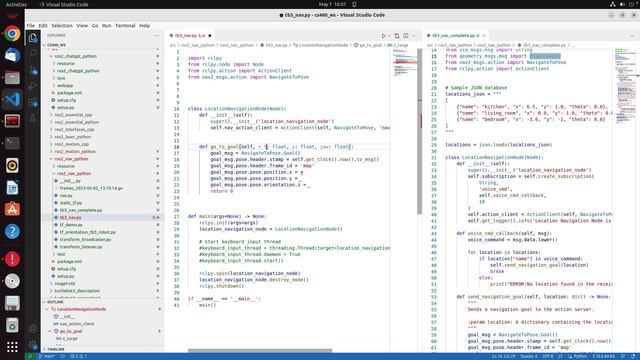The image size is (640, 360).
Task: Click the left editor vertical scrollbar
Action: [x=420, y=131]
